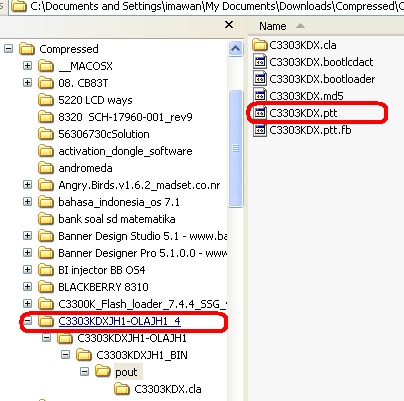Open the C3303KDXJH1-OLAJH1_4 tree label
404x401 pixels.
(119, 321)
